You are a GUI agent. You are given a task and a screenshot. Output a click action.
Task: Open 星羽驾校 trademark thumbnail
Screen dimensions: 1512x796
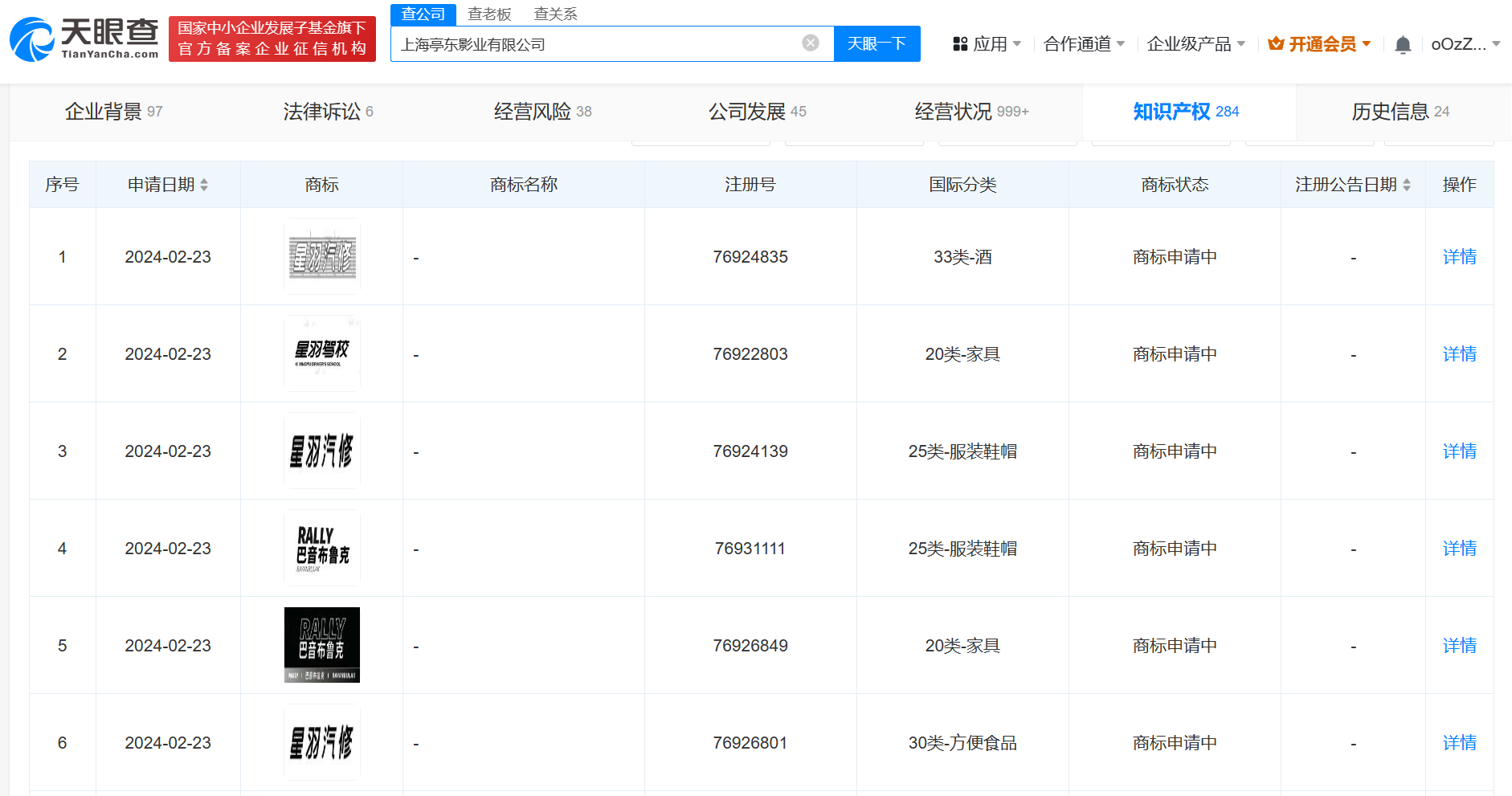[x=322, y=353]
